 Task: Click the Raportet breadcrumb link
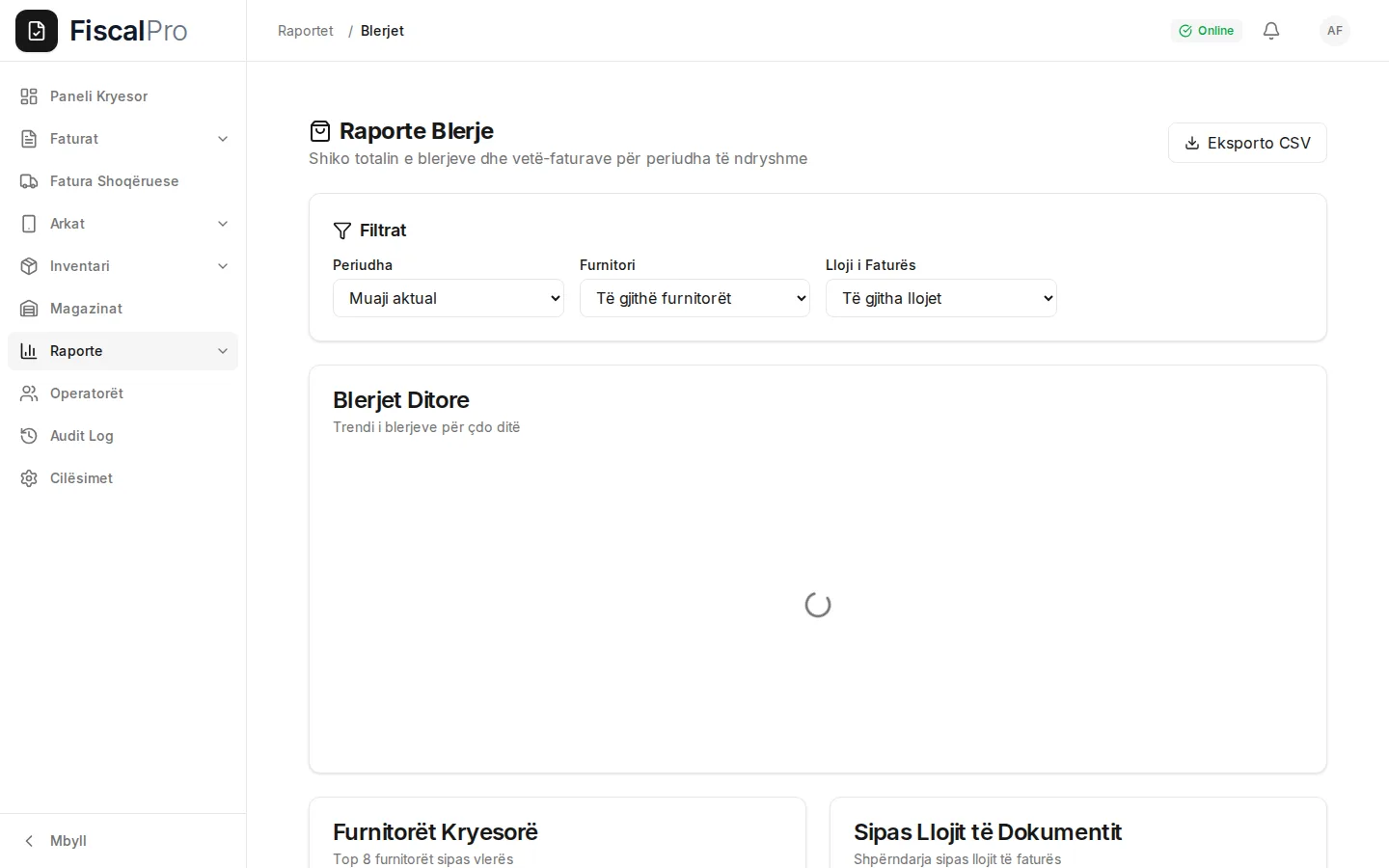tap(306, 31)
